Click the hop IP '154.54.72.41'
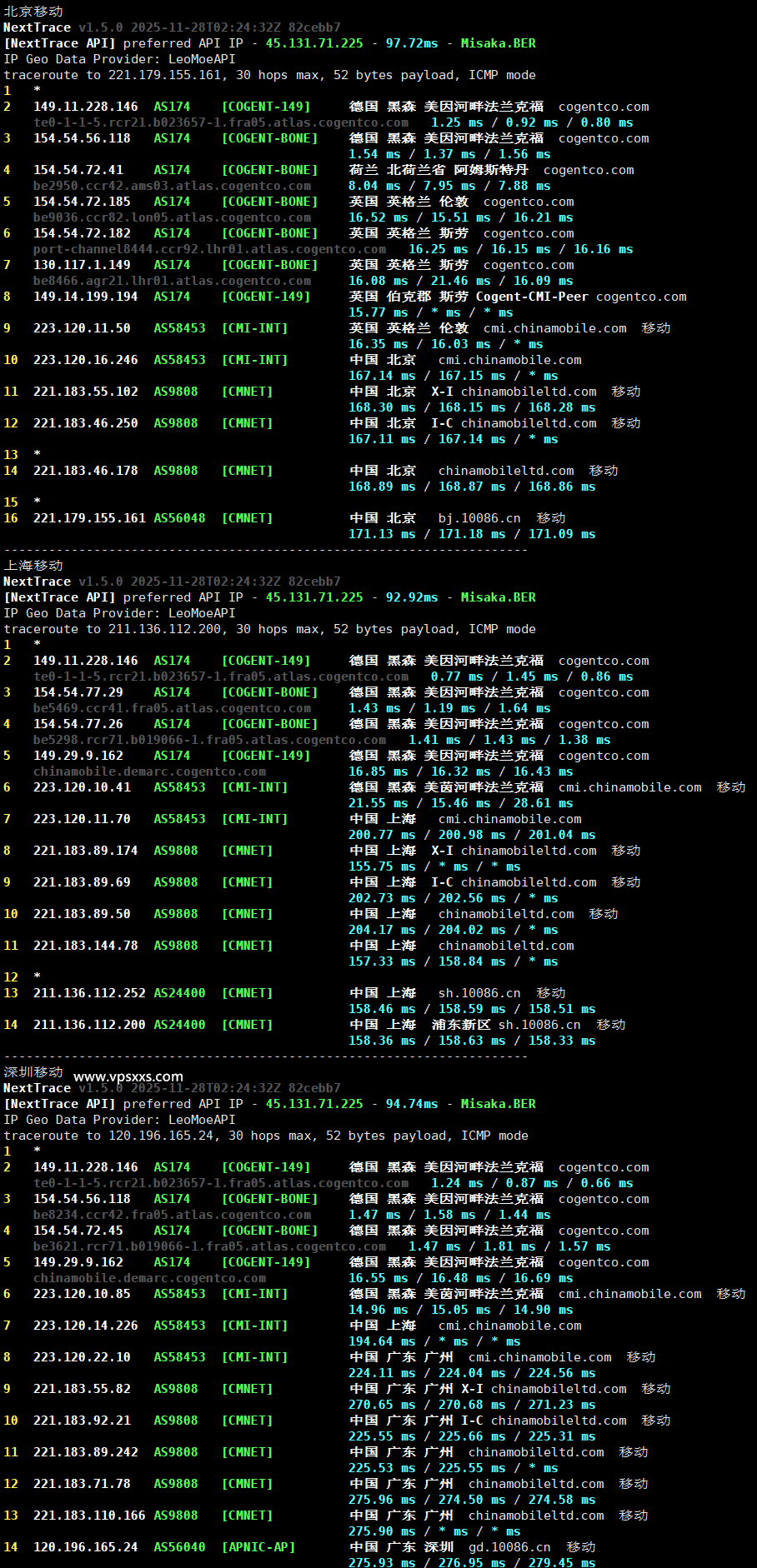The height and width of the screenshot is (1568, 757). (78, 170)
